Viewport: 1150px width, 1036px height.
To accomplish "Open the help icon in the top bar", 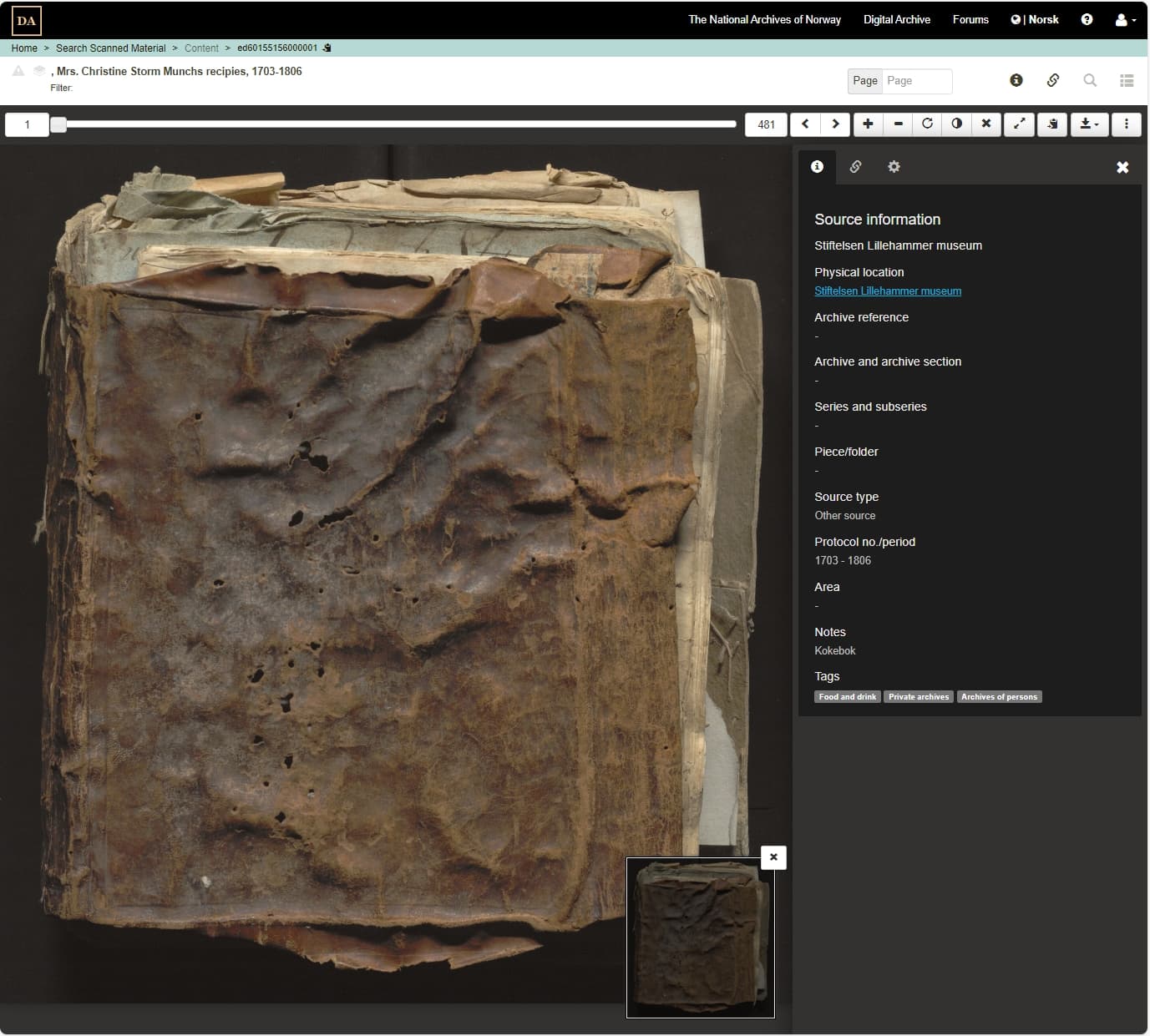I will point(1087,19).
